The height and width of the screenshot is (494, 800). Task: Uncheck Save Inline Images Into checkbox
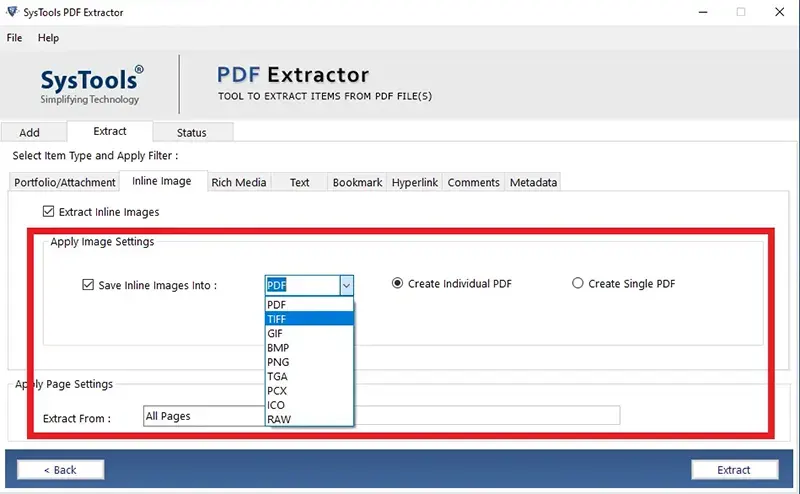(88, 285)
